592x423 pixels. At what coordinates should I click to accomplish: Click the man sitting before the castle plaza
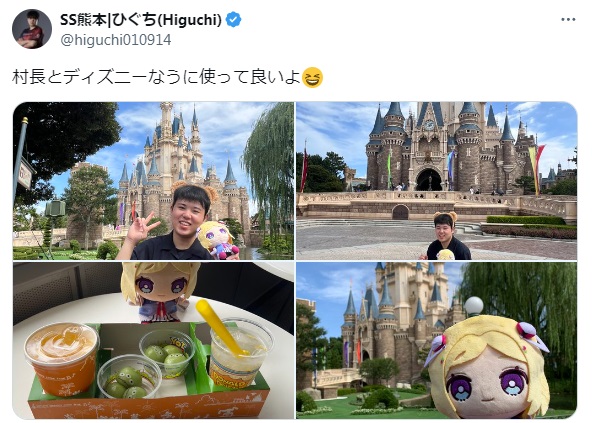(447, 237)
